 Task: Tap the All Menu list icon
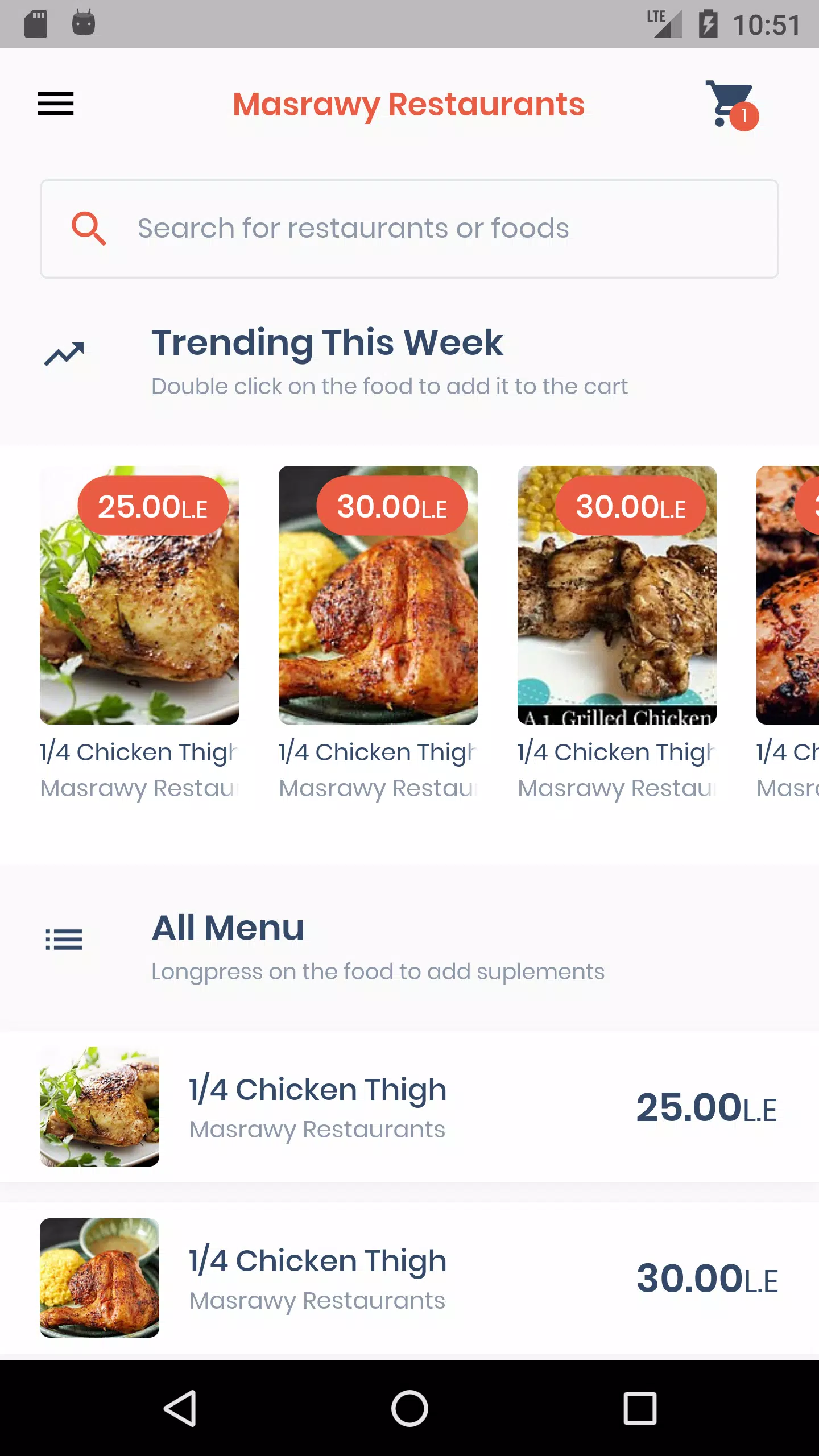click(64, 939)
